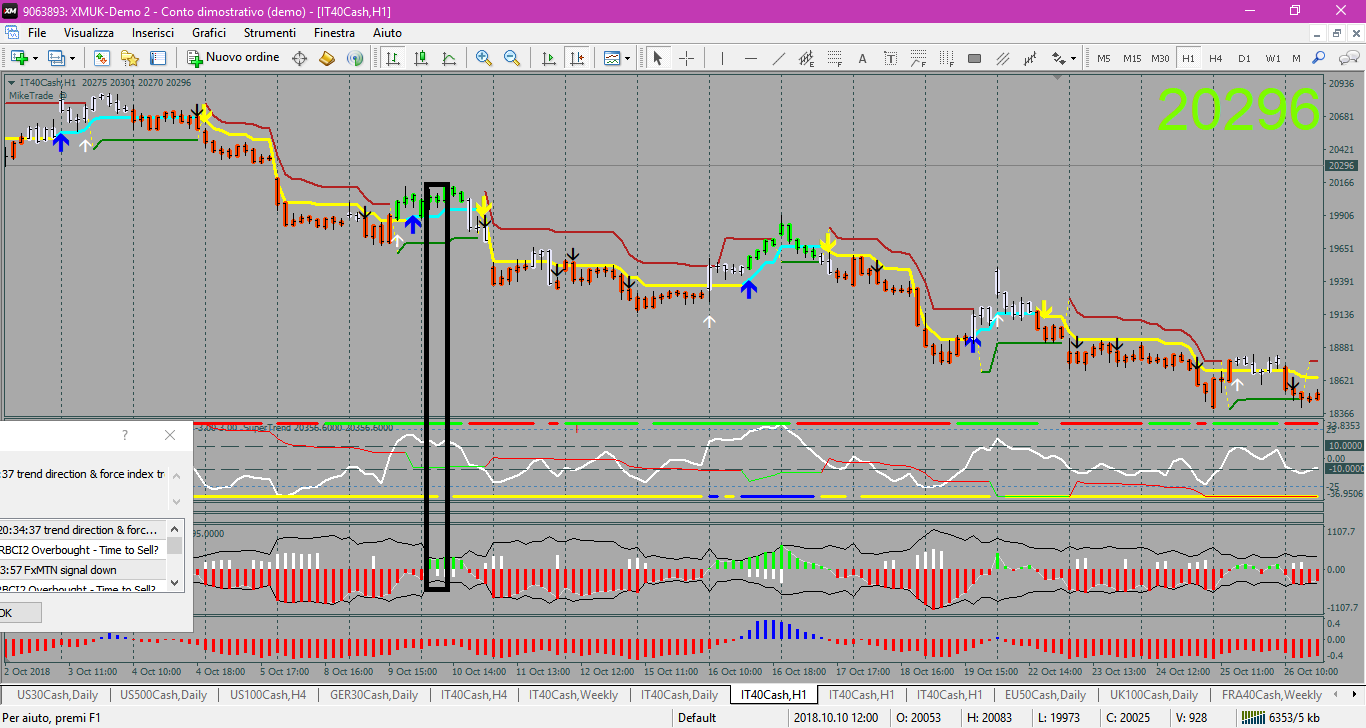Draw an equidistant channel
The width and height of the screenshot is (1366, 728).
[806, 58]
